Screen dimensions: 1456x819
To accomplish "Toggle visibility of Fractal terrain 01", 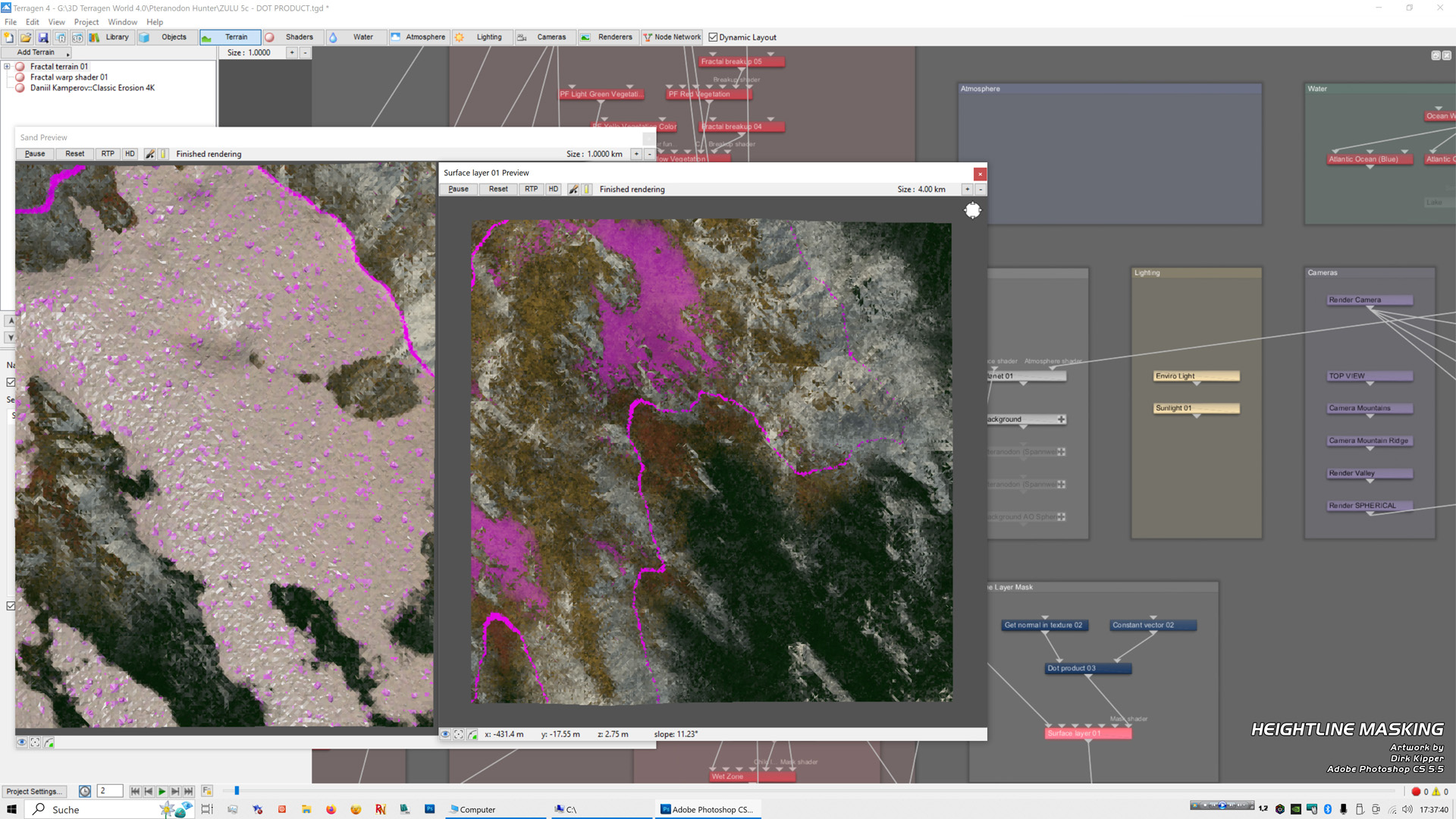I will tap(21, 66).
